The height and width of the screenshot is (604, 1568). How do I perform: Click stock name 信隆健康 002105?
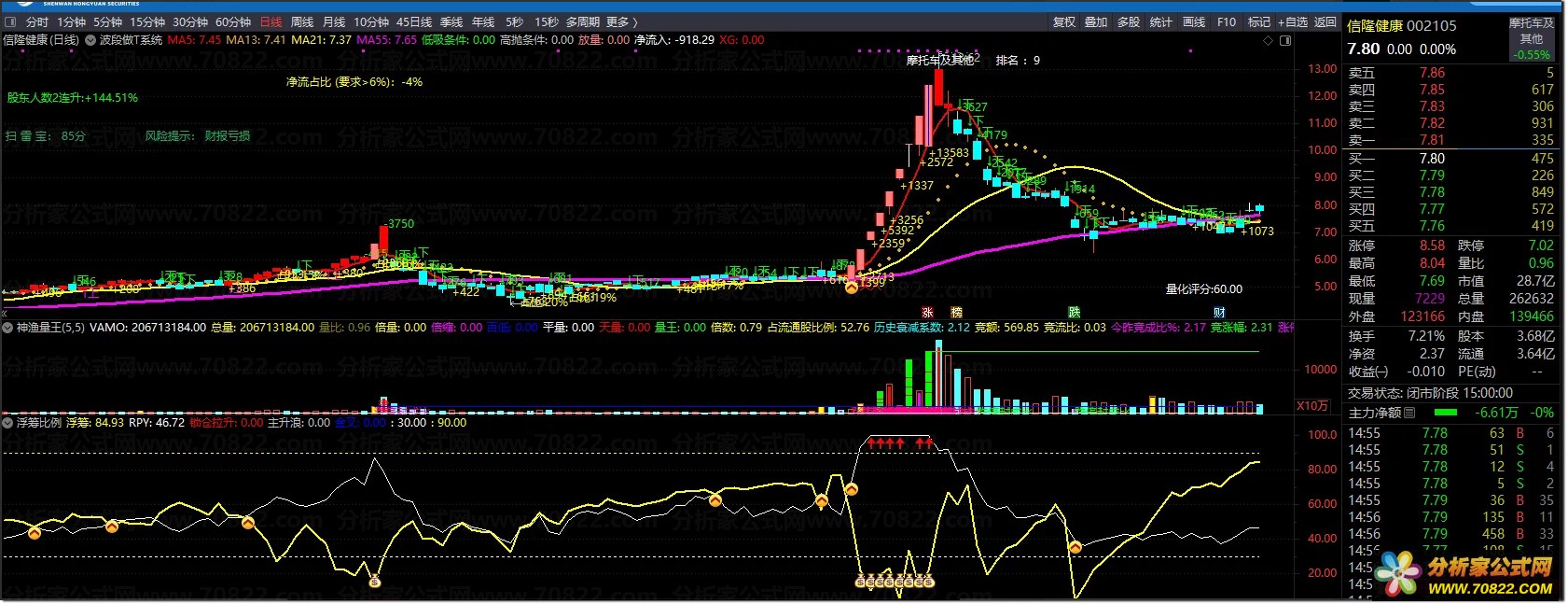pyautogui.click(x=1401, y=26)
